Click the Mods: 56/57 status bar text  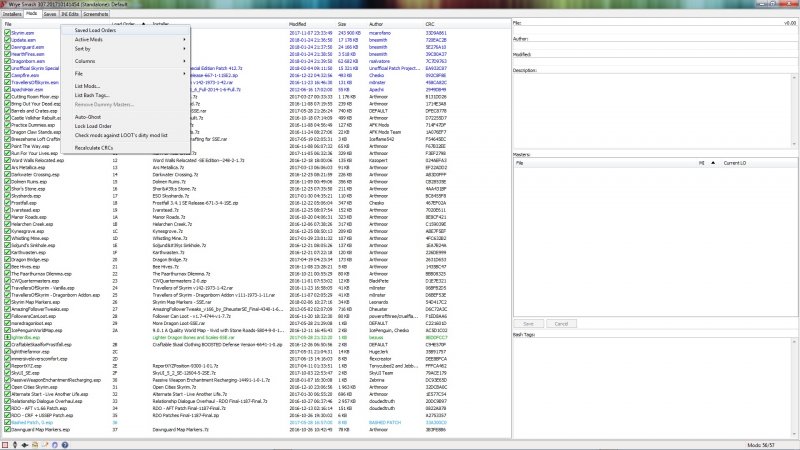point(761,445)
